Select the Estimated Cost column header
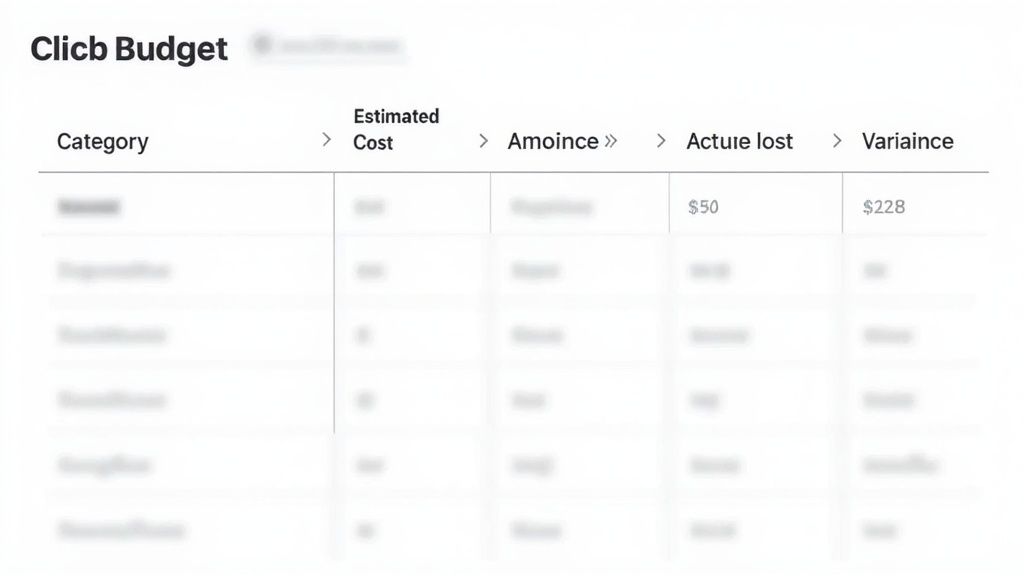This screenshot has height=576, width=1024. tap(395, 129)
